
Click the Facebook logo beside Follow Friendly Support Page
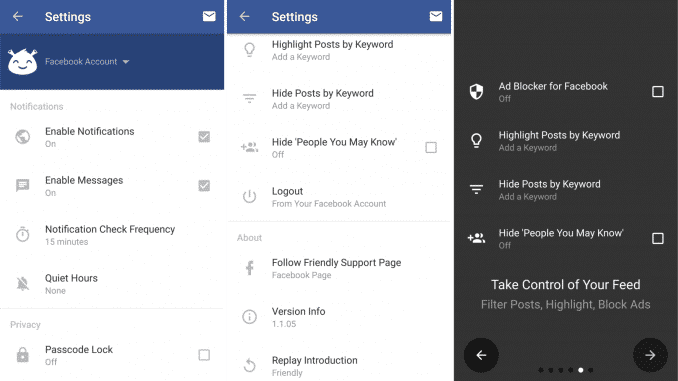tap(249, 268)
